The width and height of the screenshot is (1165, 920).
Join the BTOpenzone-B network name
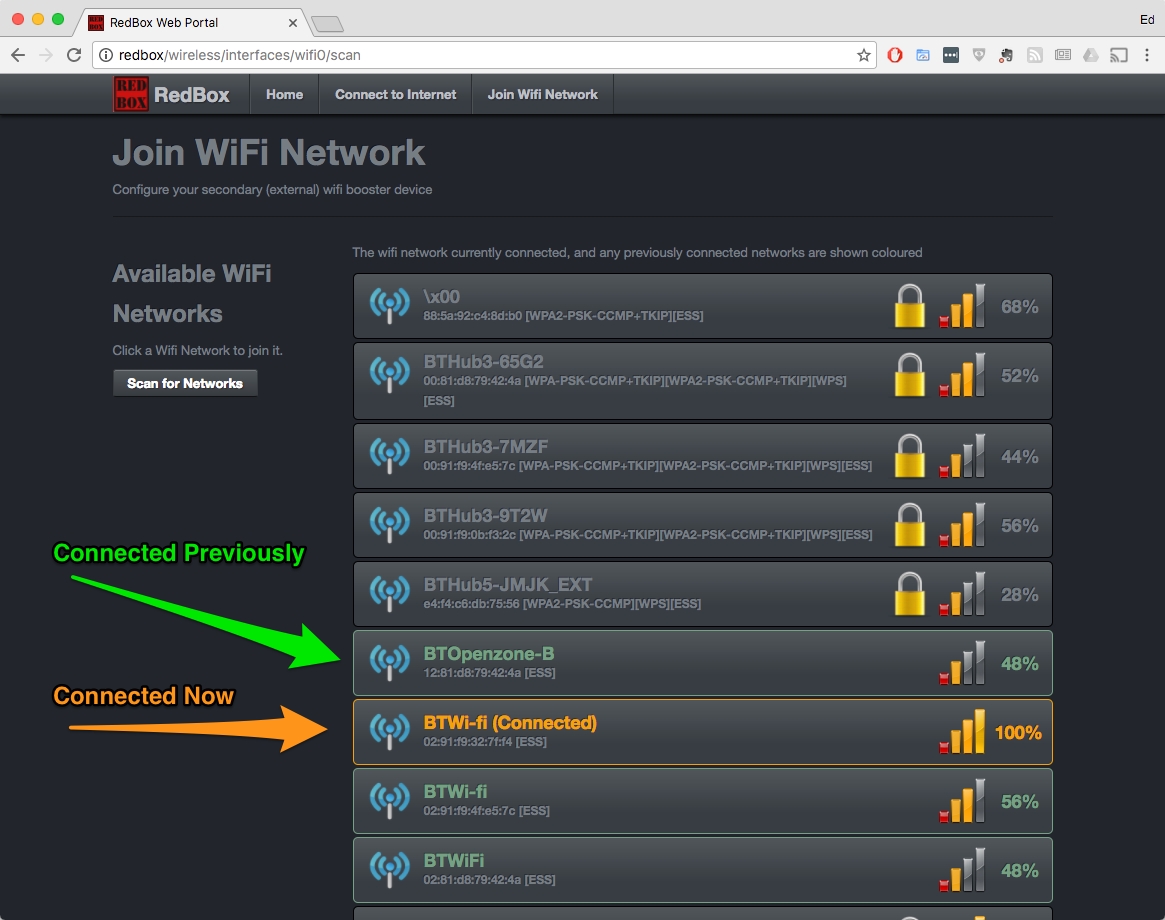point(489,654)
